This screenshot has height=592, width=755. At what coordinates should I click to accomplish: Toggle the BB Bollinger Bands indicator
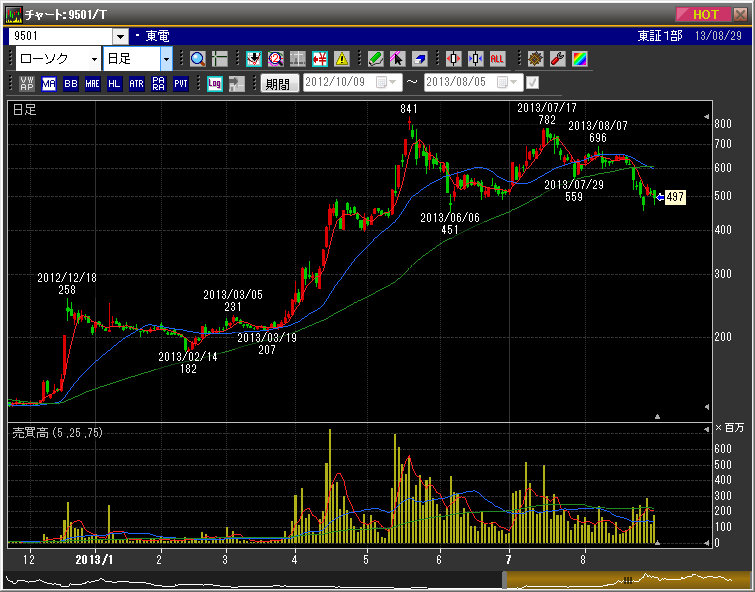pos(70,84)
